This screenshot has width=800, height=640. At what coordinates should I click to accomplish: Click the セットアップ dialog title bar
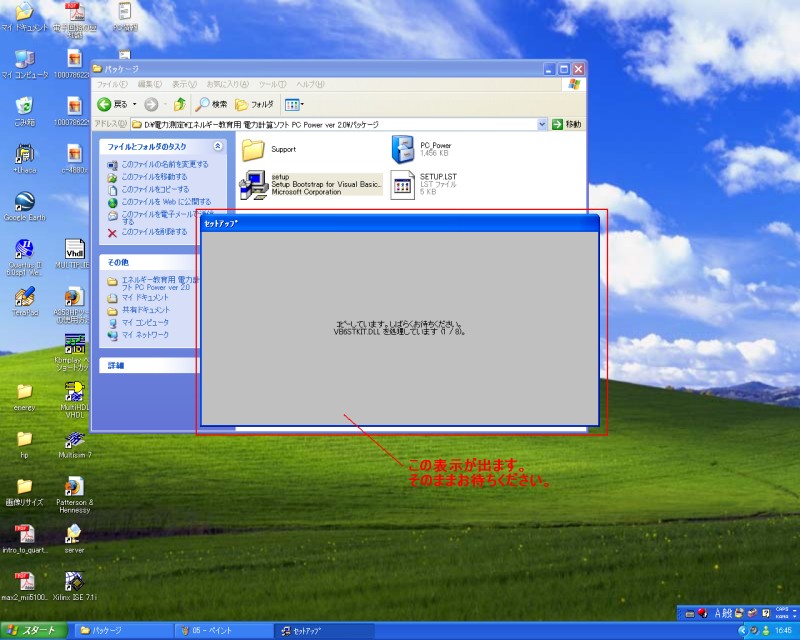tap(399, 224)
